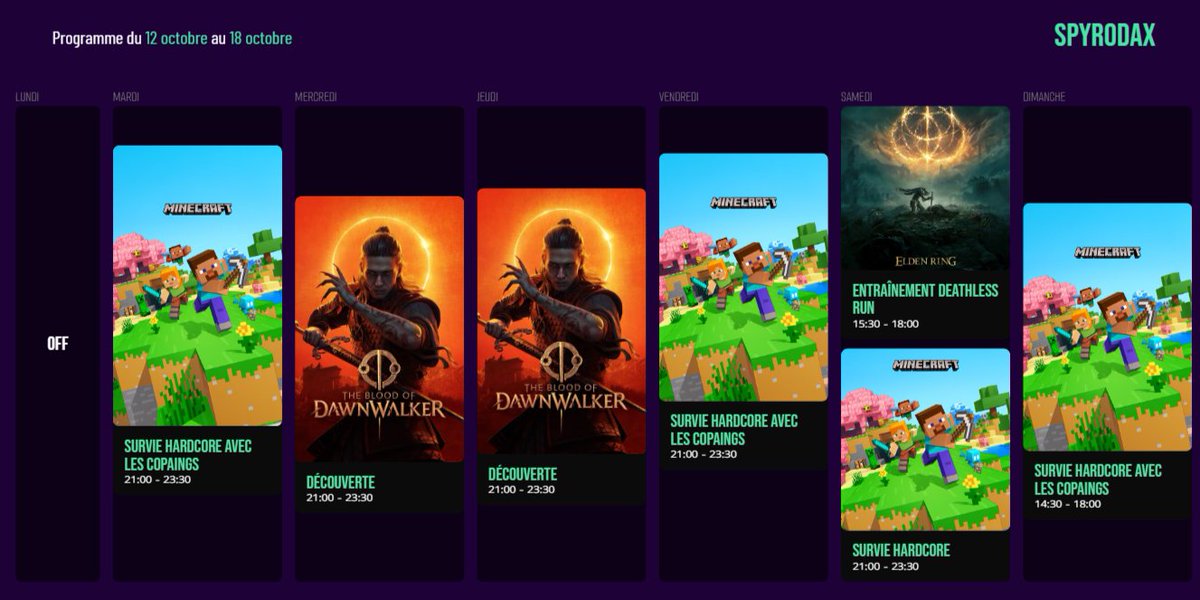Click Thursday's DÉCOUVERTE title
The width and height of the screenshot is (1200, 600).
click(x=522, y=474)
